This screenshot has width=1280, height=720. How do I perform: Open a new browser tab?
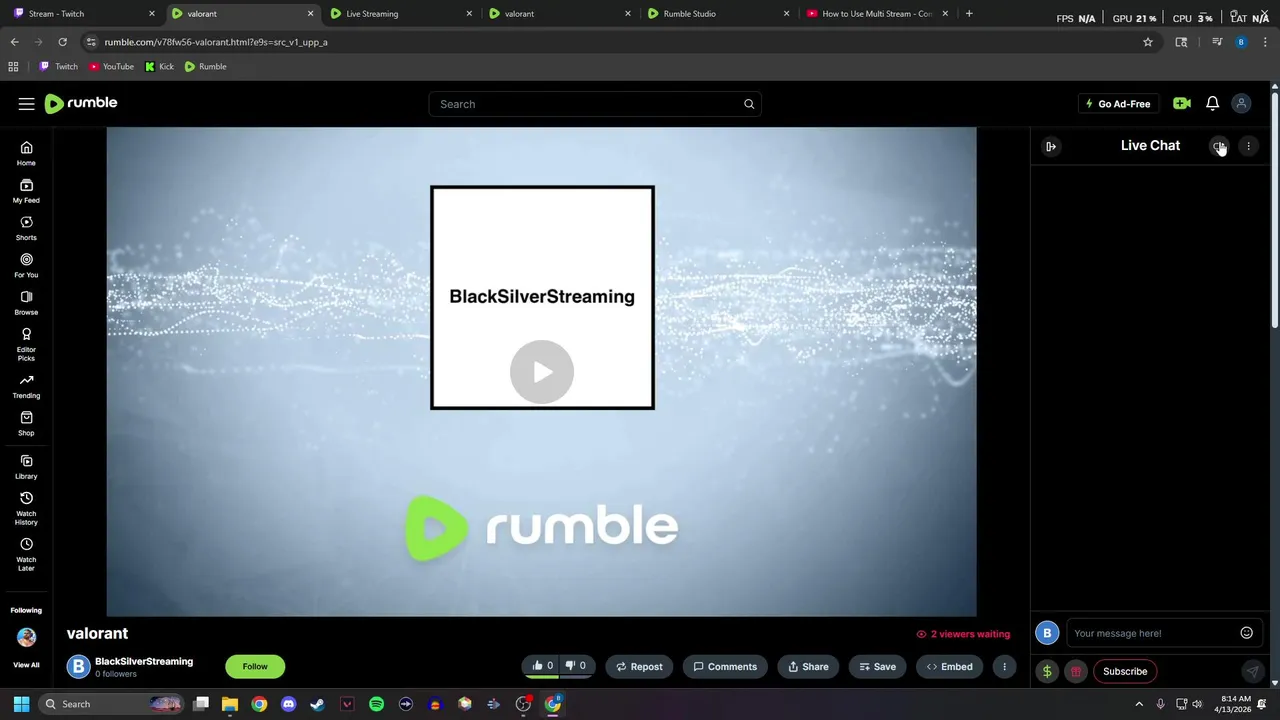pos(969,14)
